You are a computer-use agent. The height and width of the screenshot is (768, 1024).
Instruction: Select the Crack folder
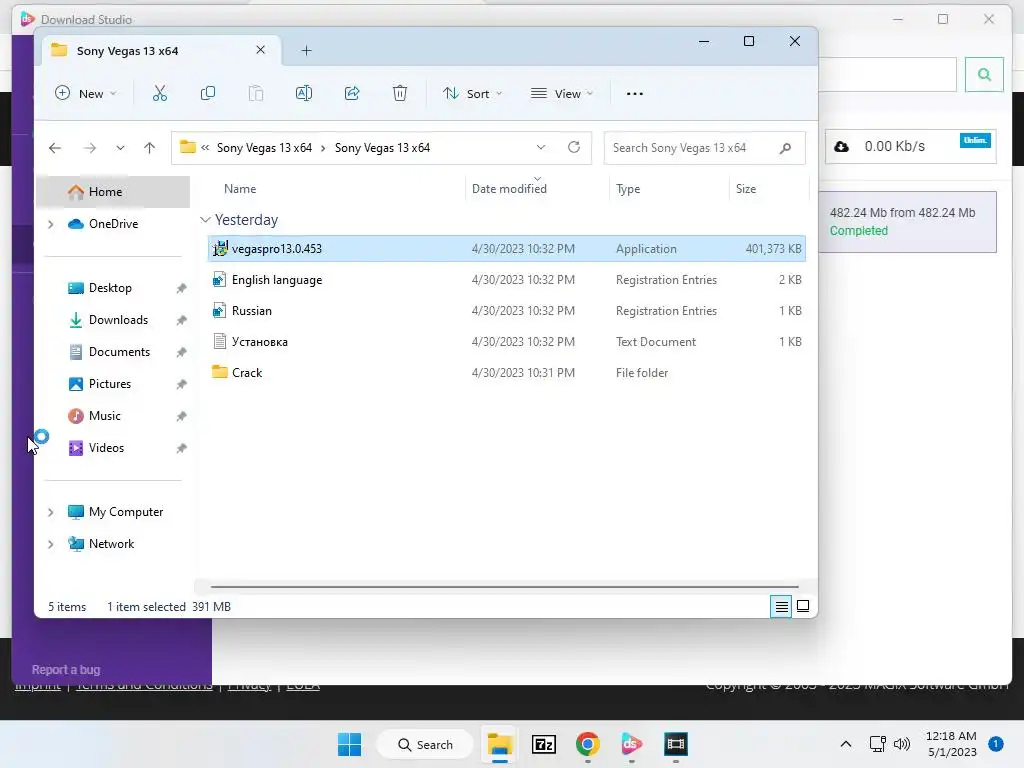click(506, 373)
